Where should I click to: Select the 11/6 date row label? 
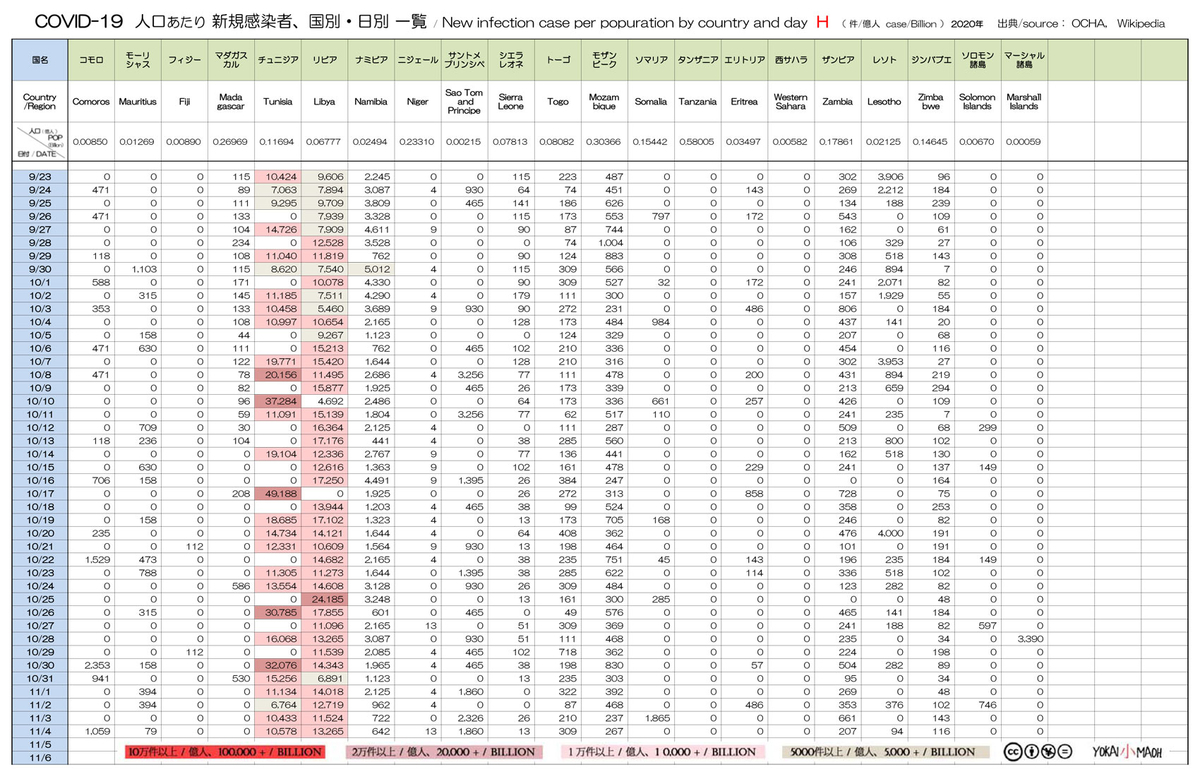point(40,757)
